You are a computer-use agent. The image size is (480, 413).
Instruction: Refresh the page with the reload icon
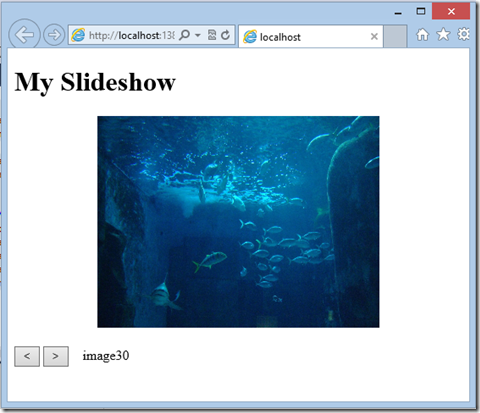point(226,35)
